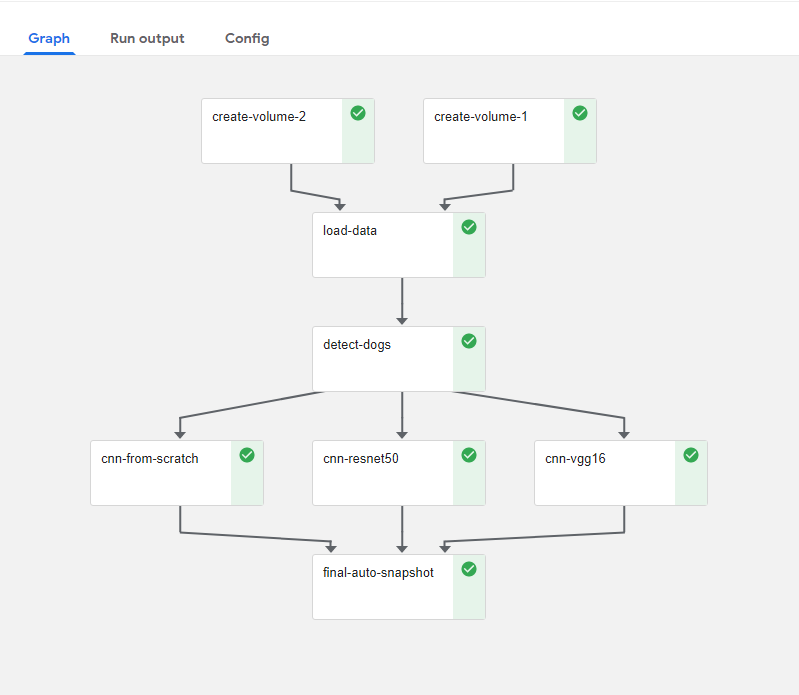Click success icon on cnn-from-scratch node

pos(247,455)
